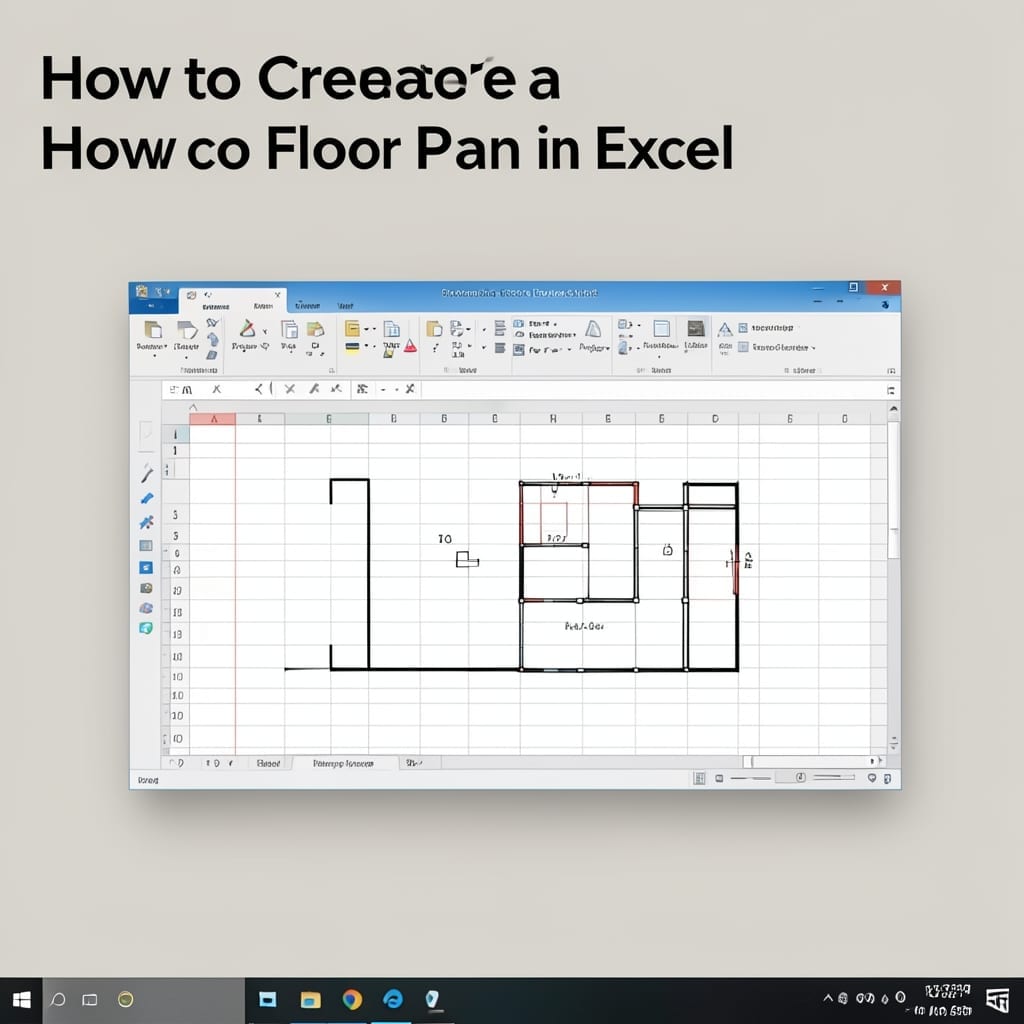Screen dimensions: 1024x1024
Task: Open the dropdown arrow beside yellow fill icon
Action: pos(366,328)
